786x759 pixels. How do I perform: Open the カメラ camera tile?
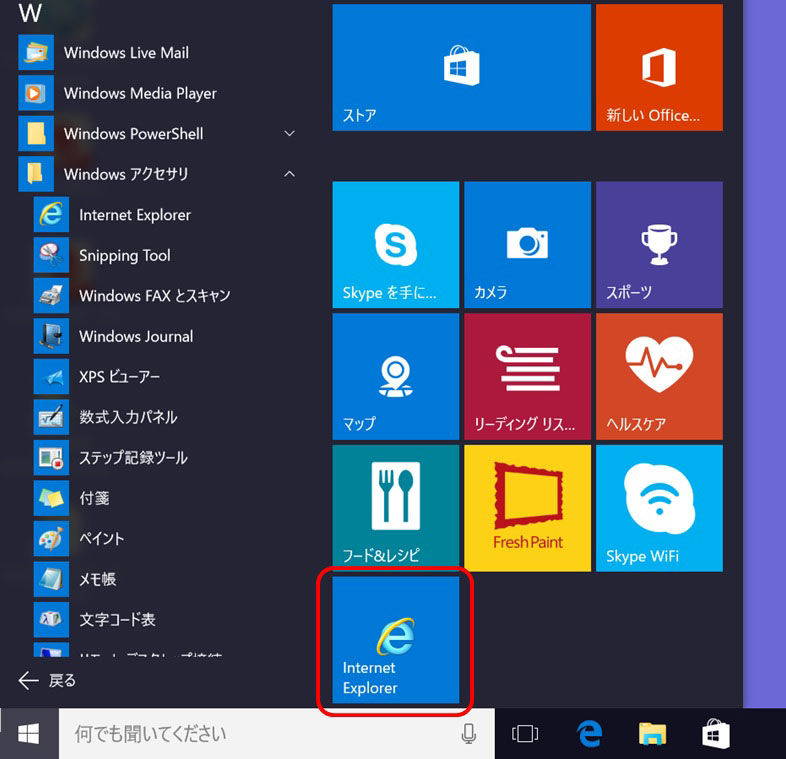click(x=527, y=245)
